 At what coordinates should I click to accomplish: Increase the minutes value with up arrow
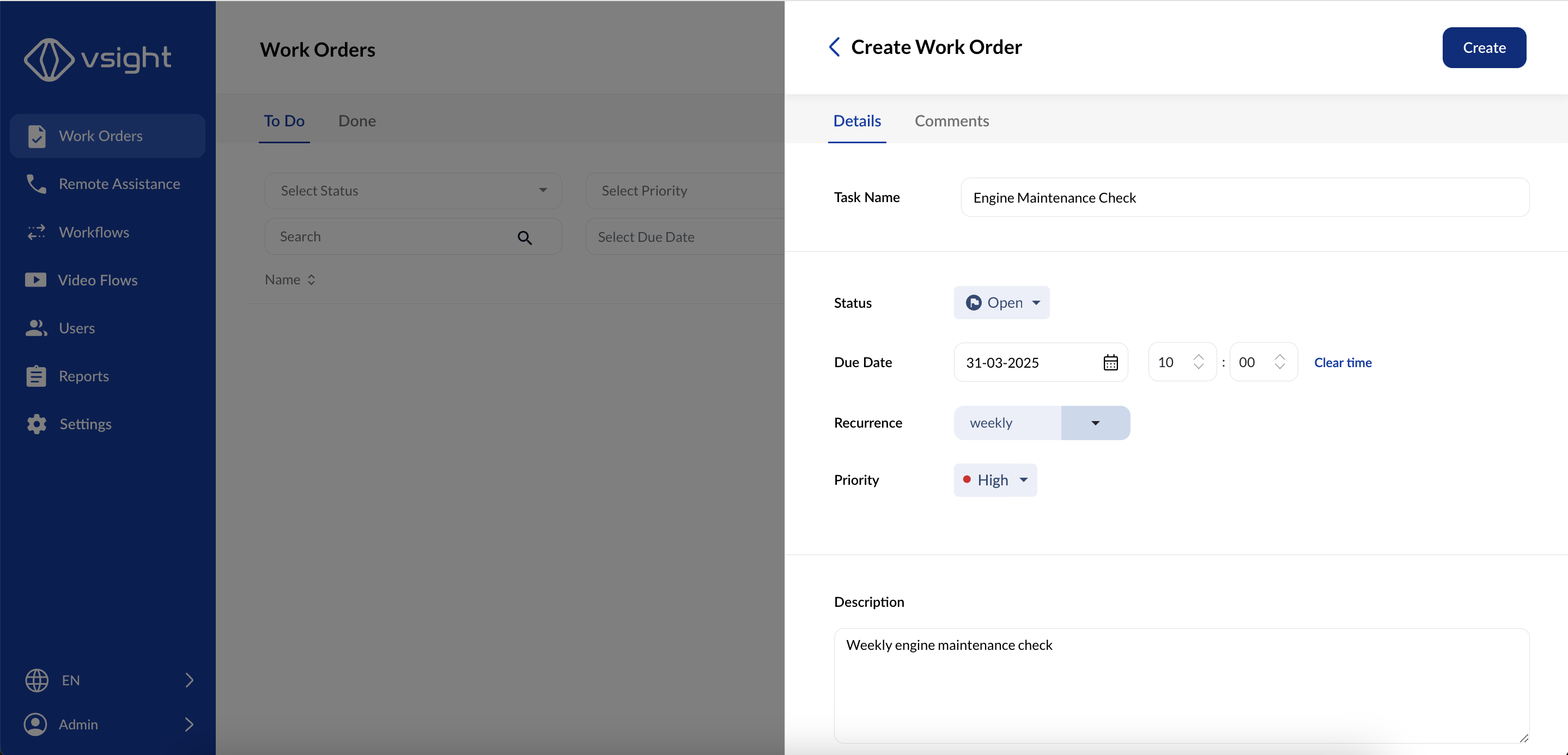[x=1279, y=356]
